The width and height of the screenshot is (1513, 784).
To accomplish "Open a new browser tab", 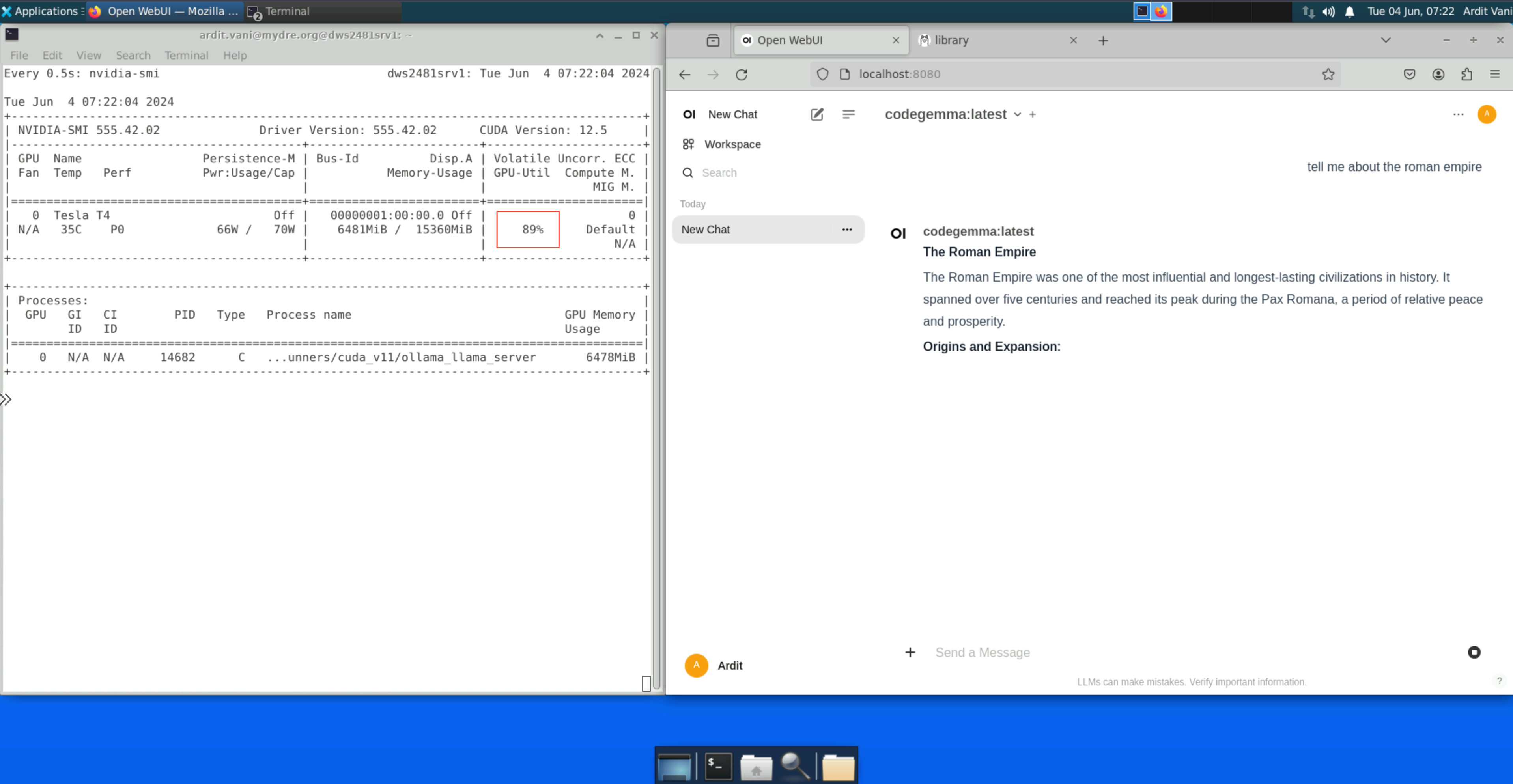I will click(x=1102, y=40).
